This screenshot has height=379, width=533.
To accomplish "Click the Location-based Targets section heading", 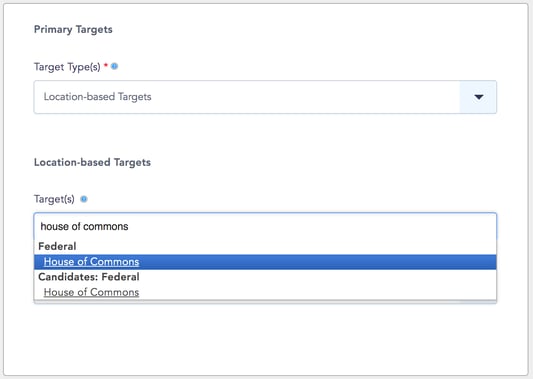I will [x=92, y=162].
